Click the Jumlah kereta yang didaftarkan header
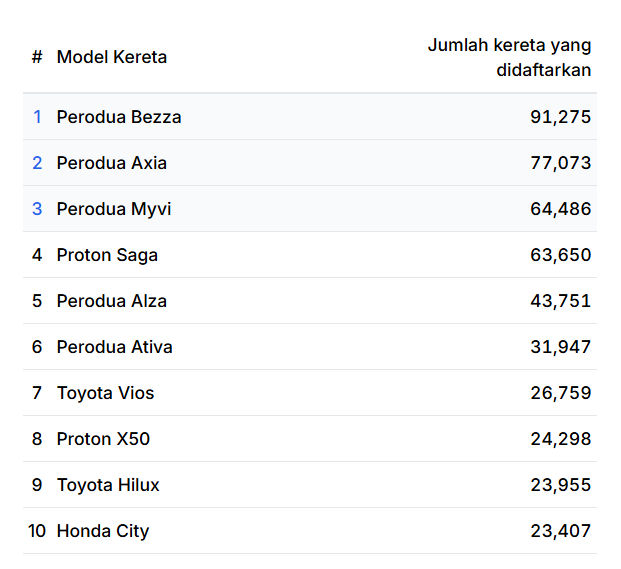The width and height of the screenshot is (621, 569). click(509, 57)
